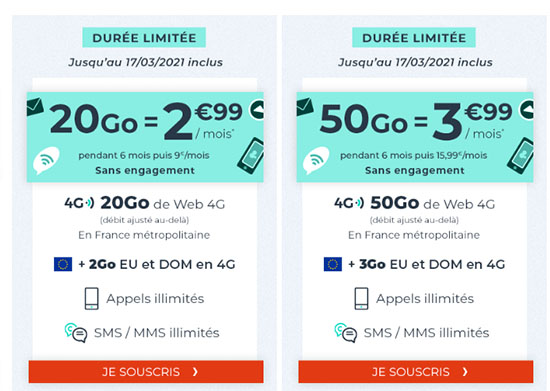Click the EU flag icon in 50Go plan
550x391 pixels.
point(333,264)
